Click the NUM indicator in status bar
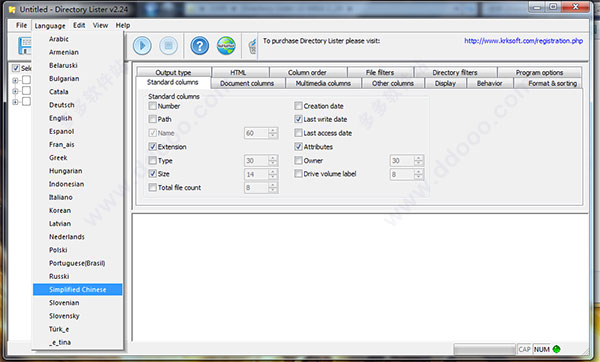Screen dimensions: 600x362 542,349
